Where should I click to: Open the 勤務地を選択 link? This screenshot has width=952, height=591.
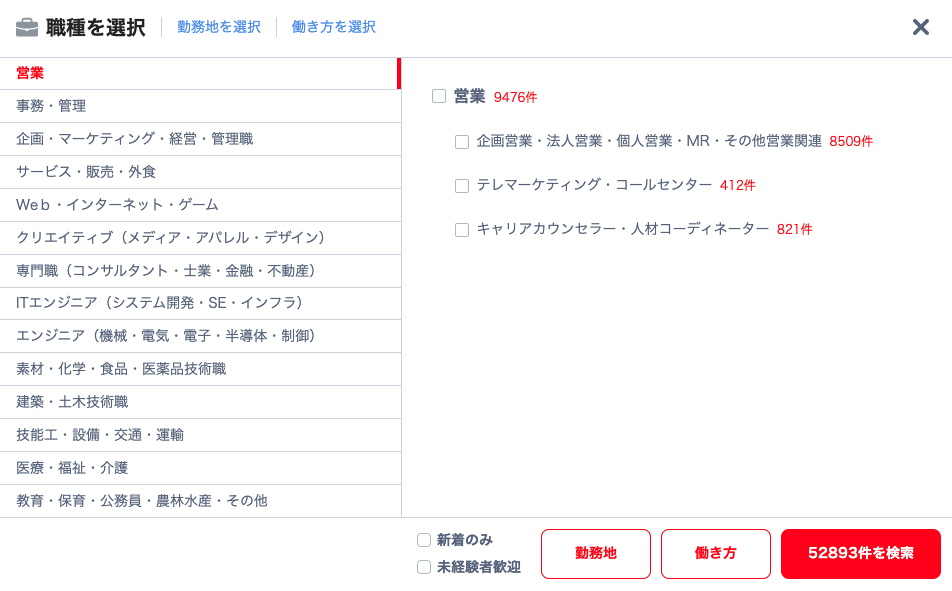[219, 27]
